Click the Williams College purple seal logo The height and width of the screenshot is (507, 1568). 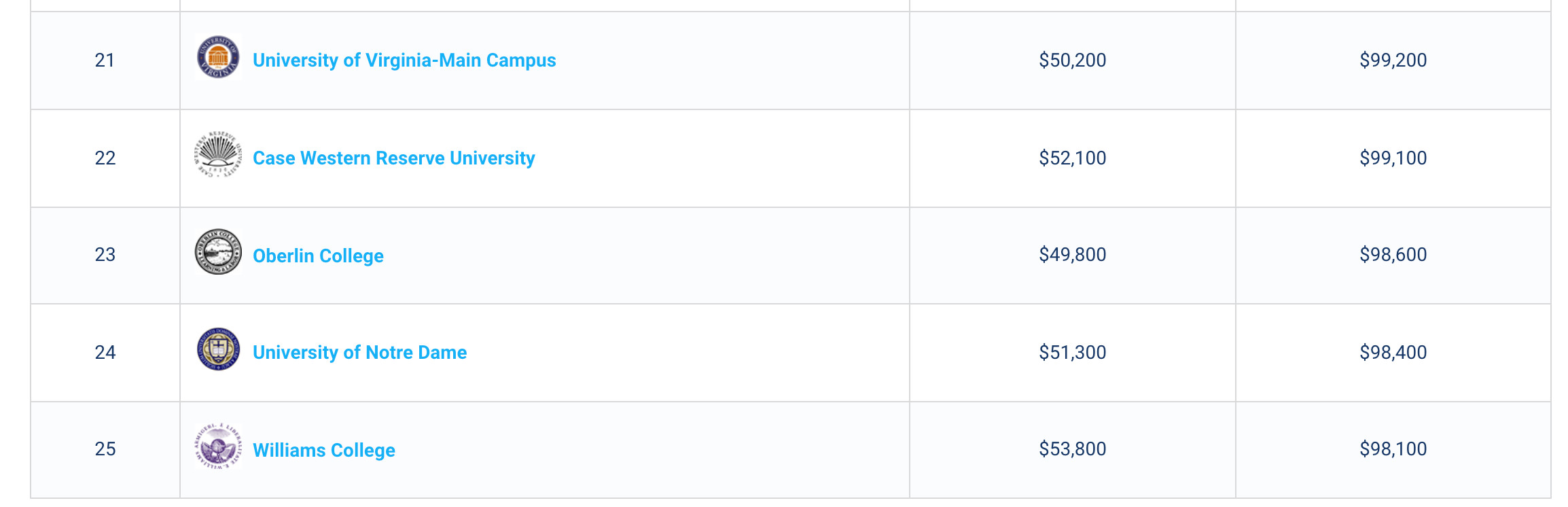(218, 447)
